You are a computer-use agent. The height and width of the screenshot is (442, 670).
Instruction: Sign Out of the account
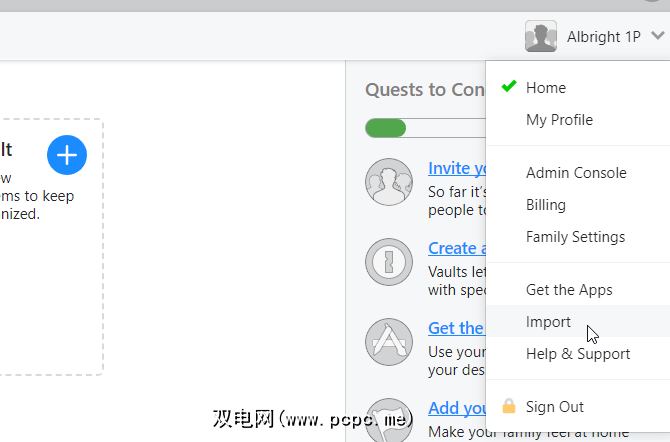click(x=555, y=407)
